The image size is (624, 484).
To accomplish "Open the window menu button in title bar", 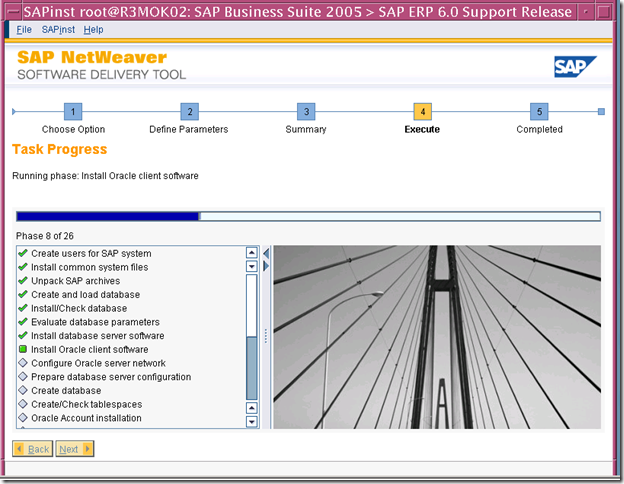I will [x=14, y=12].
